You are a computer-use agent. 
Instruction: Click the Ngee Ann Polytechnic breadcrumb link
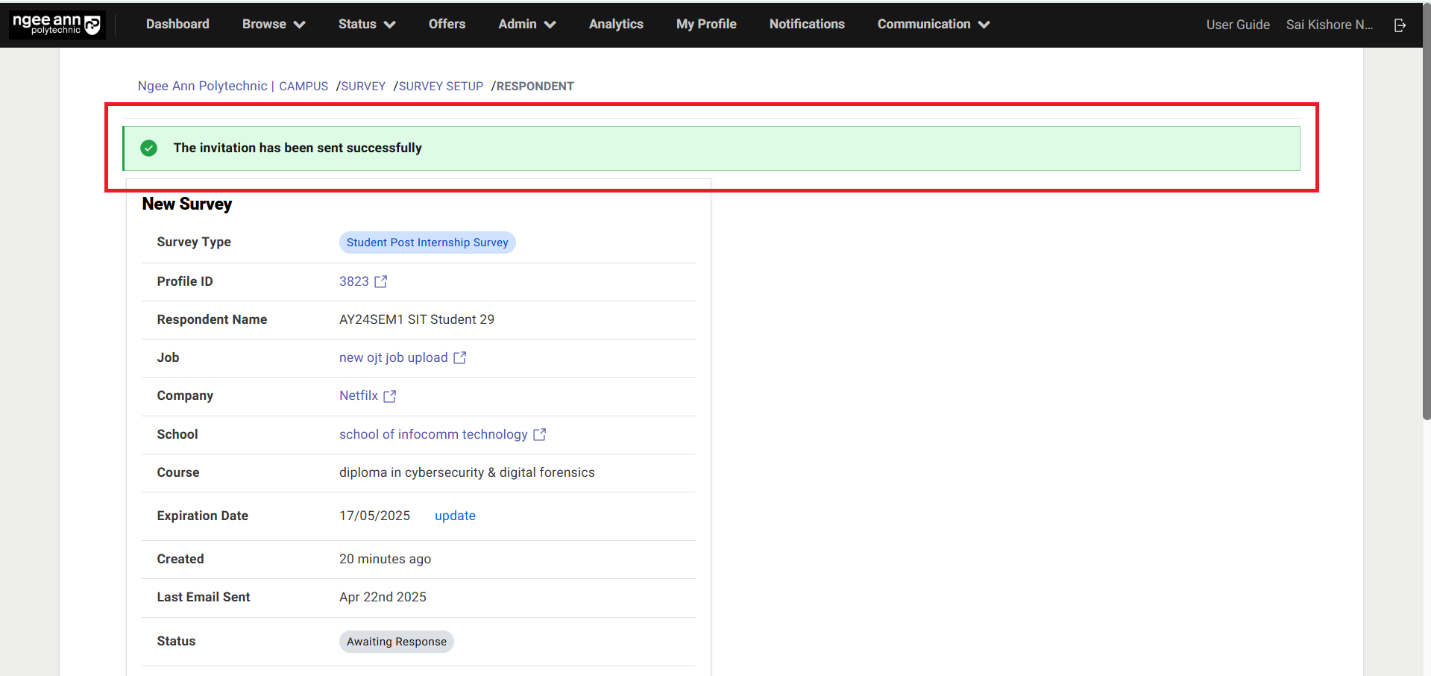click(x=202, y=86)
